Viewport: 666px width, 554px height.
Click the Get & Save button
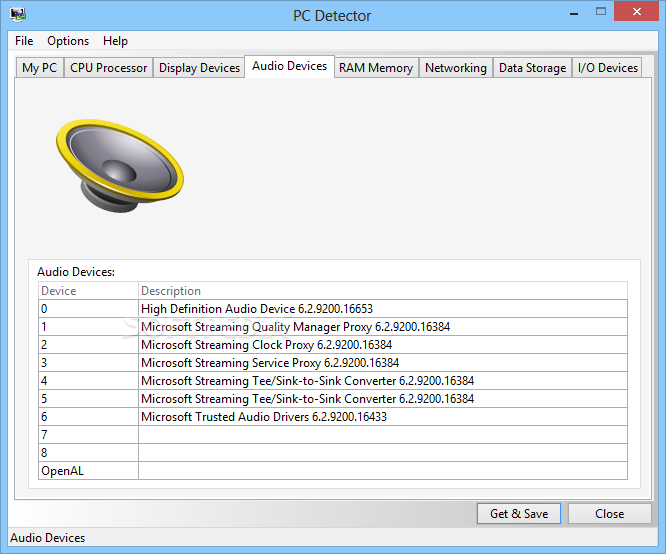click(x=519, y=514)
